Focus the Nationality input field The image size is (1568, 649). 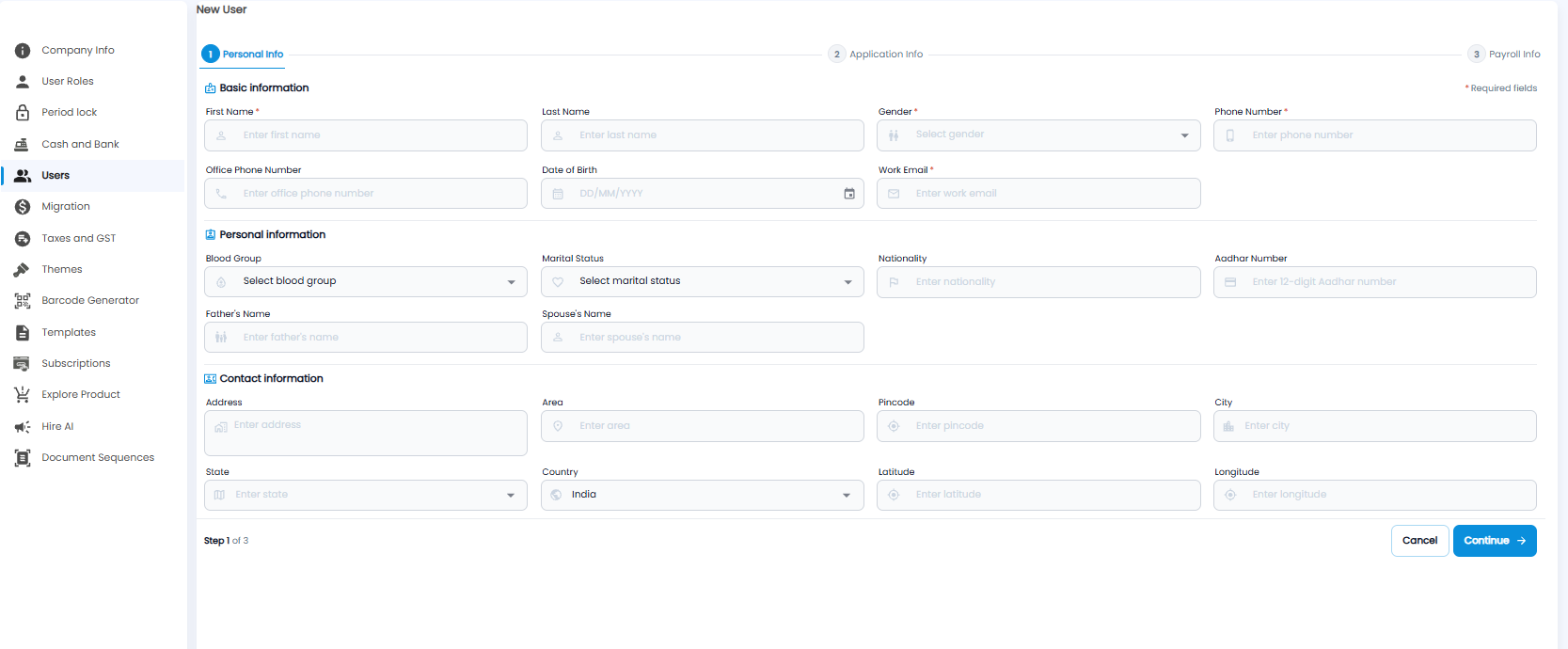click(1038, 282)
